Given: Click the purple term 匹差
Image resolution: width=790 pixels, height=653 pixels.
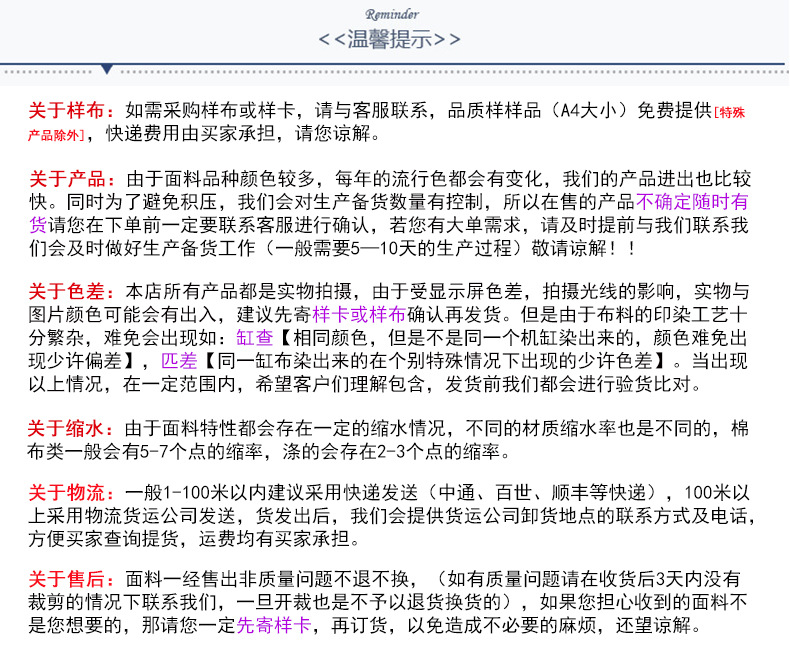Looking at the screenshot, I should 179,361.
